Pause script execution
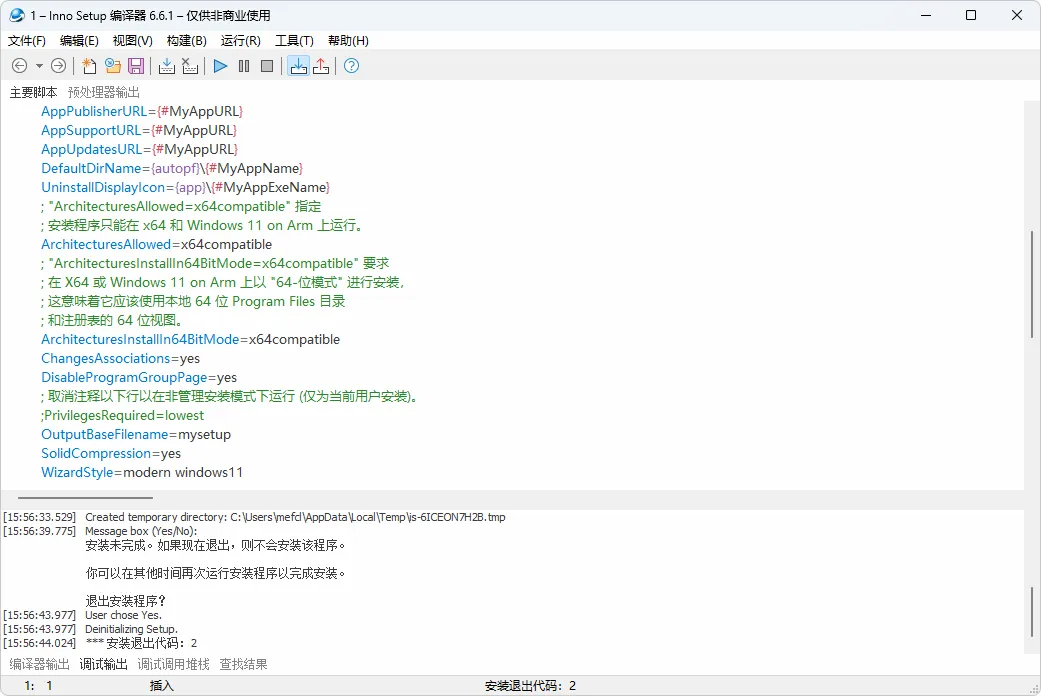The width and height of the screenshot is (1041, 696). pyautogui.click(x=243, y=66)
